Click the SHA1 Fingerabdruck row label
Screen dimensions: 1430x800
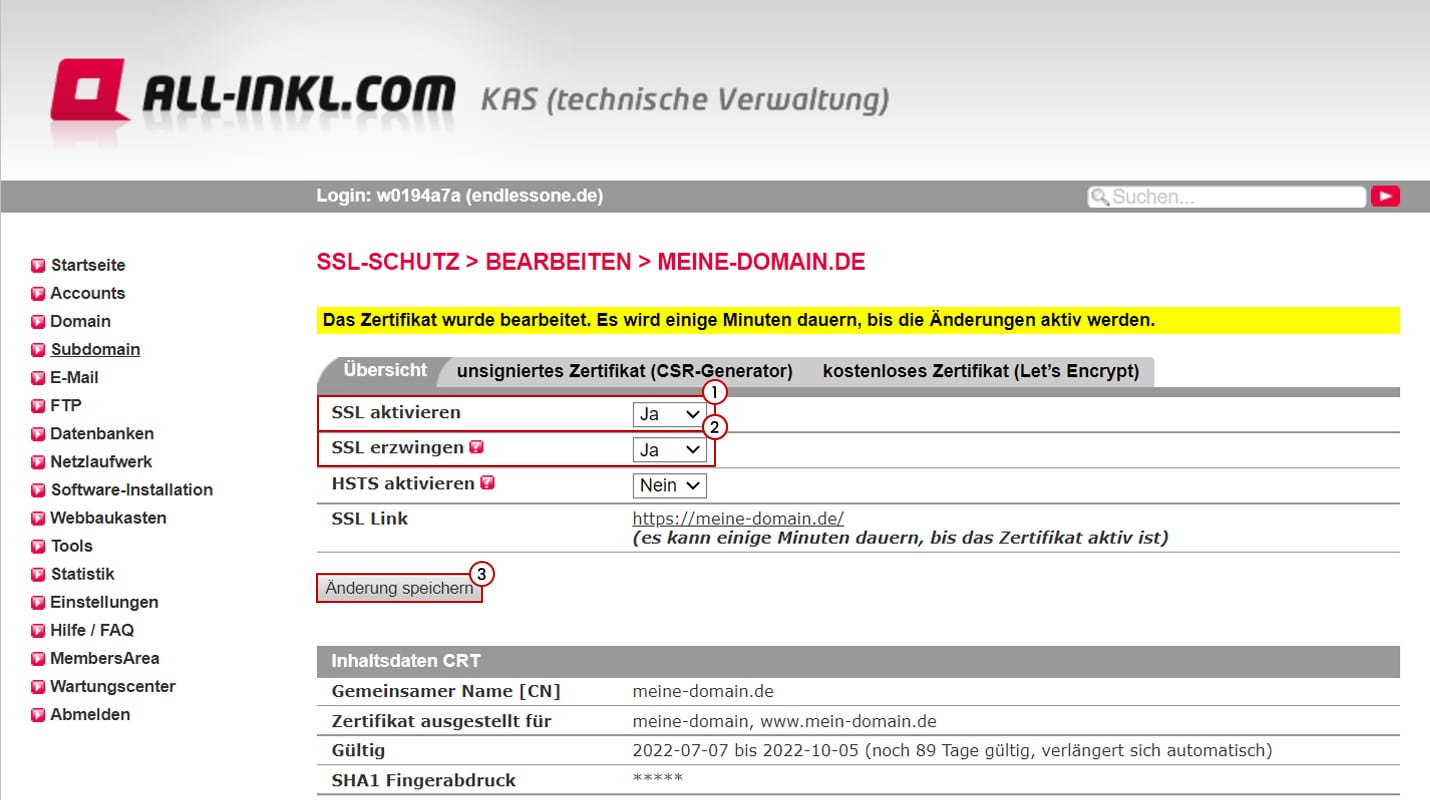(424, 780)
